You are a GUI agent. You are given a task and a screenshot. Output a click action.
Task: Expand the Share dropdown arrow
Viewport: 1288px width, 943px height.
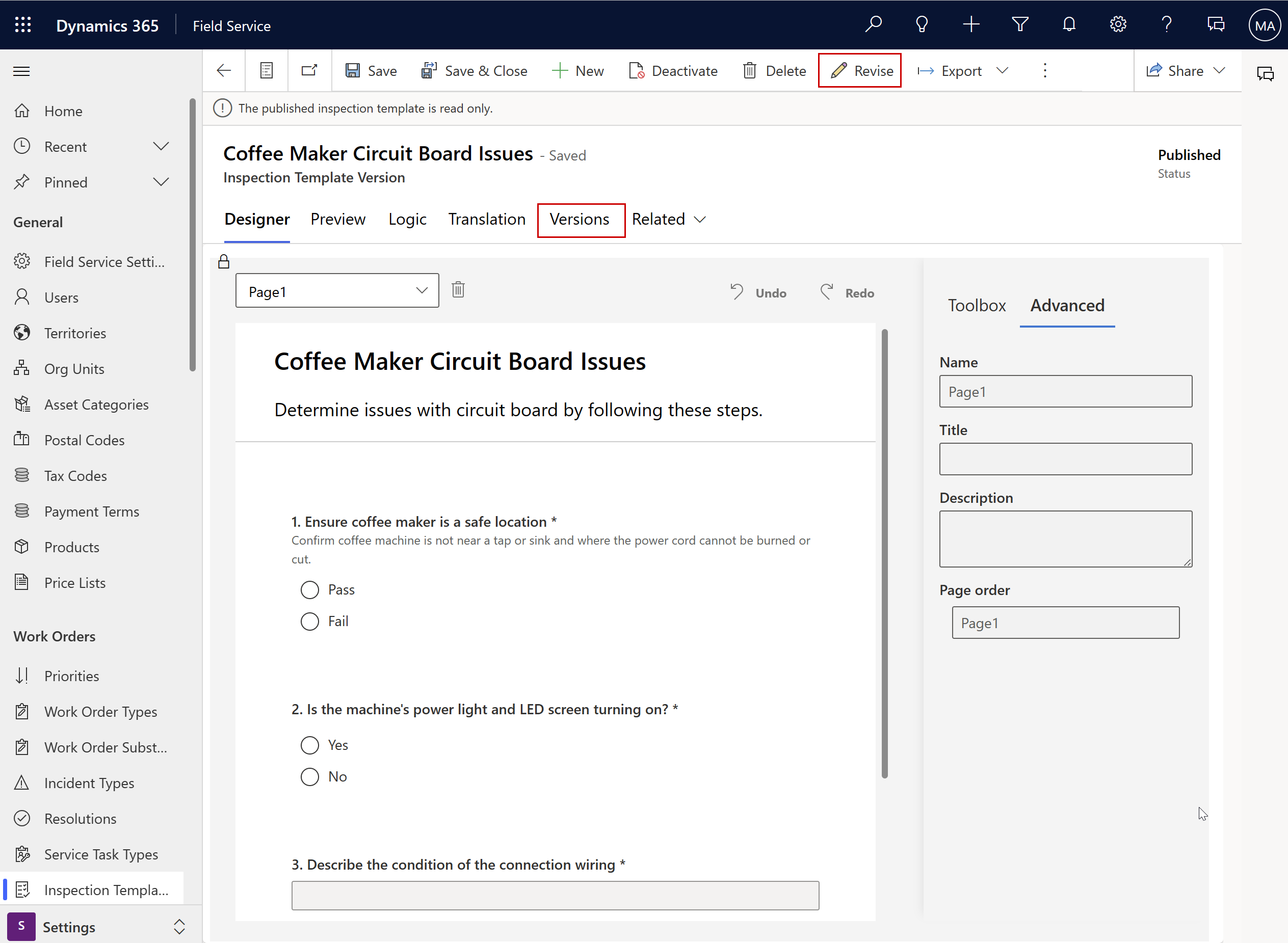coord(1220,70)
